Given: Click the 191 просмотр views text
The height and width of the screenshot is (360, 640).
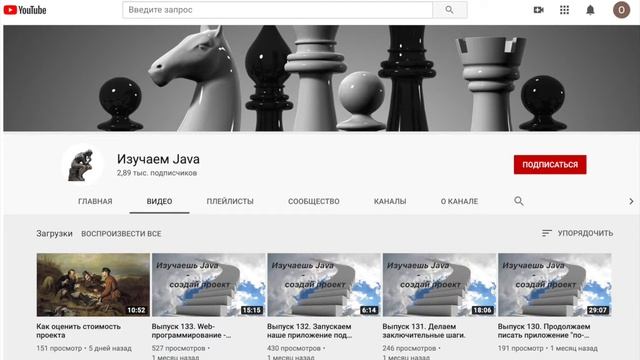Looking at the screenshot, I should pyautogui.click(x=521, y=348).
